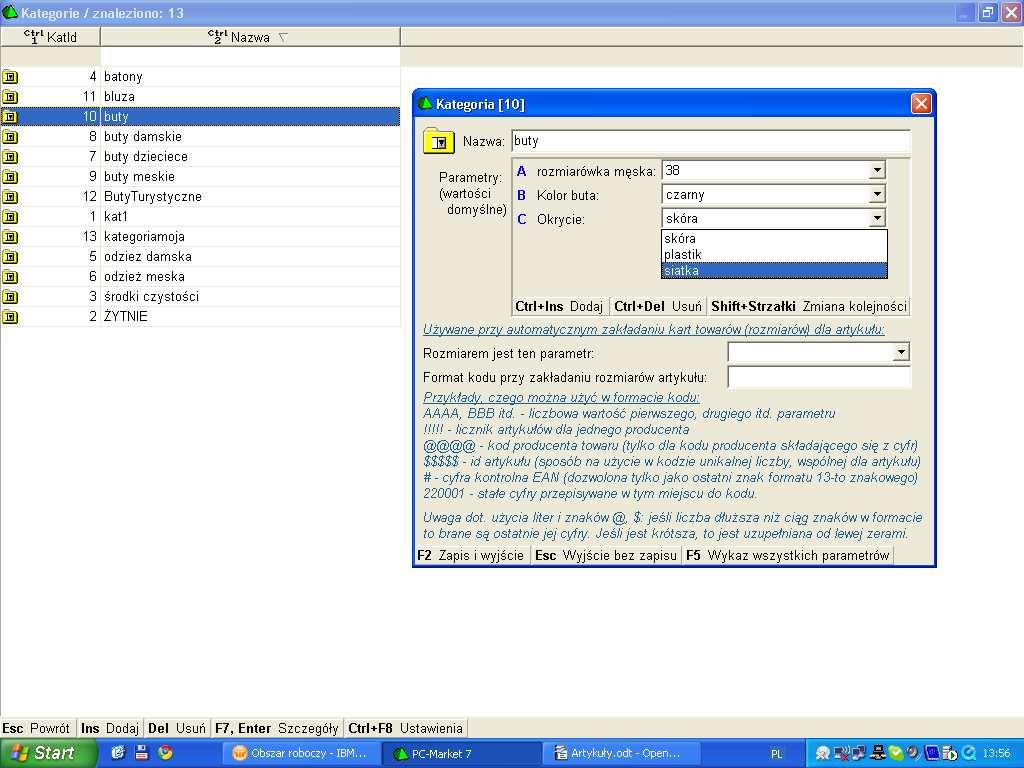The width and height of the screenshot is (1024, 768).
Task: Click 'Ctrl+Ins Dodaj' parameter button
Action: pos(559,306)
